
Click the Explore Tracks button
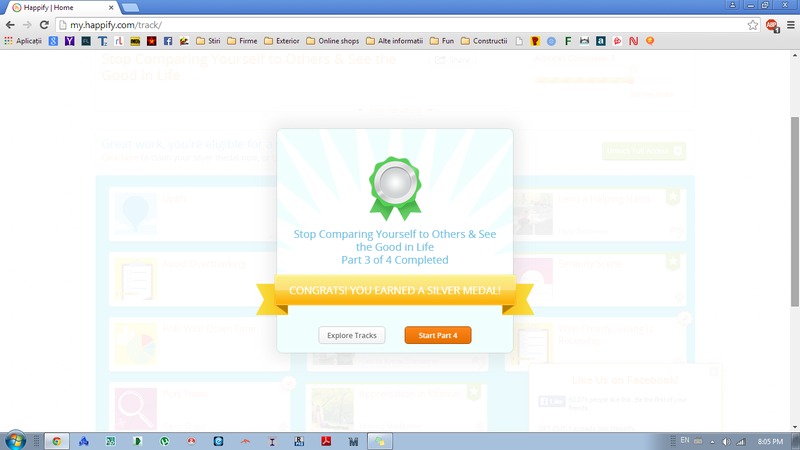click(352, 335)
